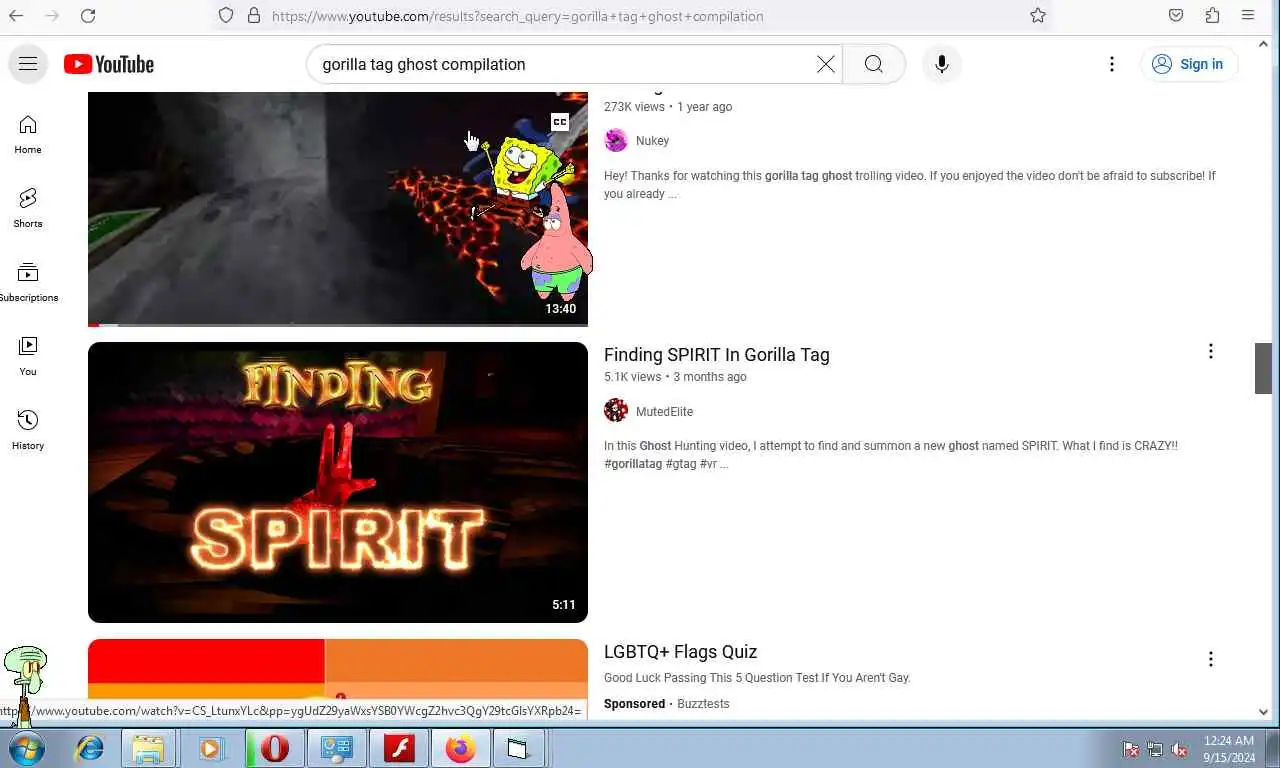Image resolution: width=1280 pixels, height=768 pixels.
Task: Click the site padlock icon
Action: click(x=253, y=16)
